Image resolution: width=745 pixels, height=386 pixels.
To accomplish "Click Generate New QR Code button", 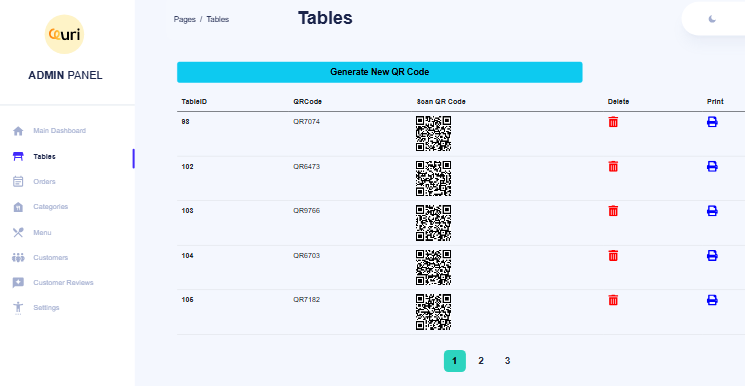I will click(380, 72).
